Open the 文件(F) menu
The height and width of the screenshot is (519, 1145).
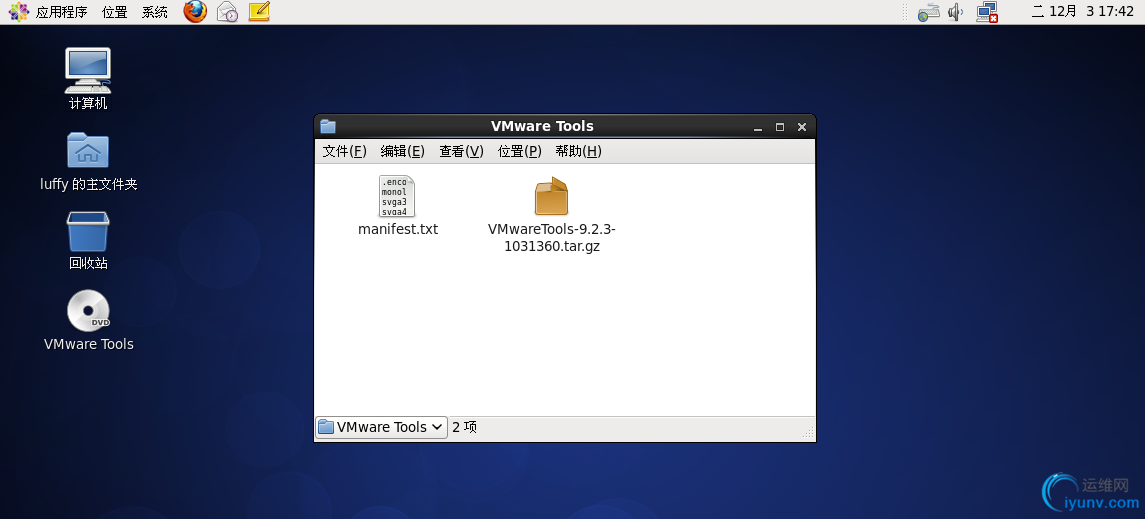pos(345,151)
